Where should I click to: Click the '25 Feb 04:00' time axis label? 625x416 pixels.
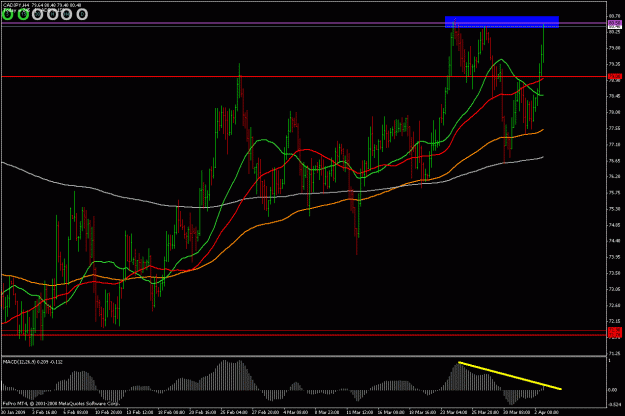point(234,412)
